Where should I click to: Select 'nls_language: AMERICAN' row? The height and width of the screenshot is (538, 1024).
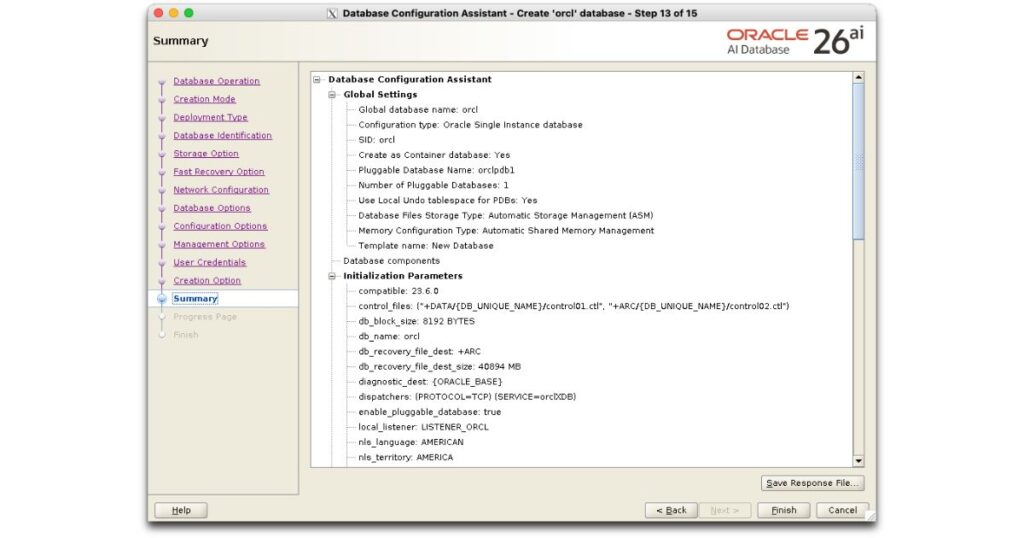tap(411, 442)
